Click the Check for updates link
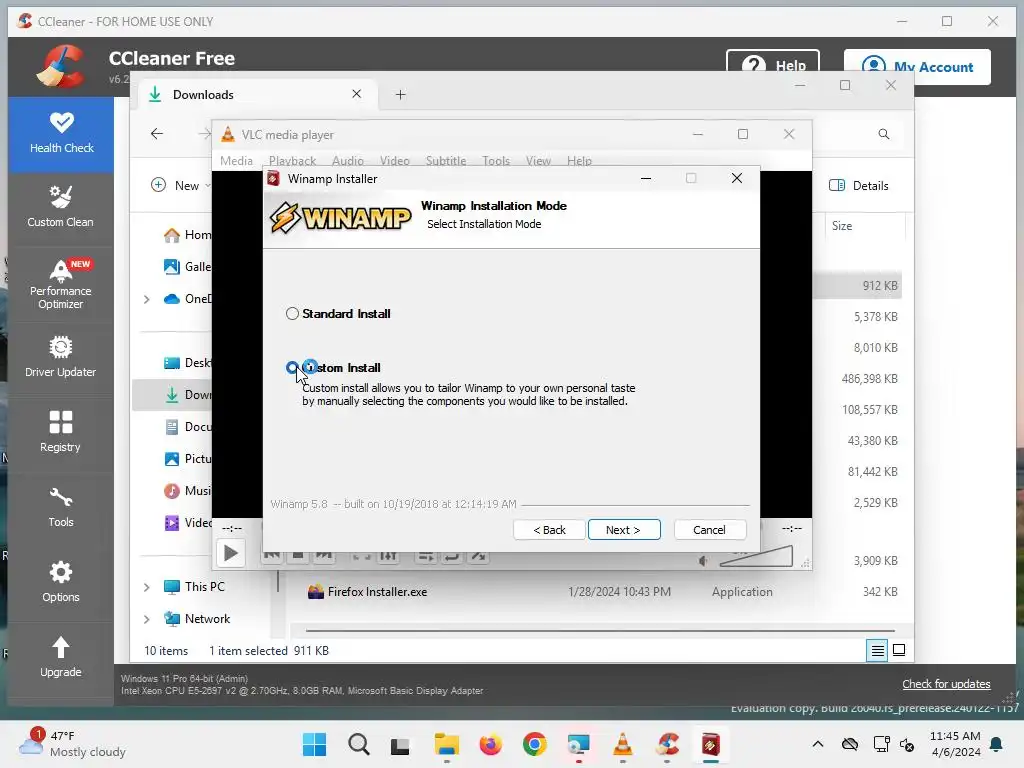 [946, 684]
